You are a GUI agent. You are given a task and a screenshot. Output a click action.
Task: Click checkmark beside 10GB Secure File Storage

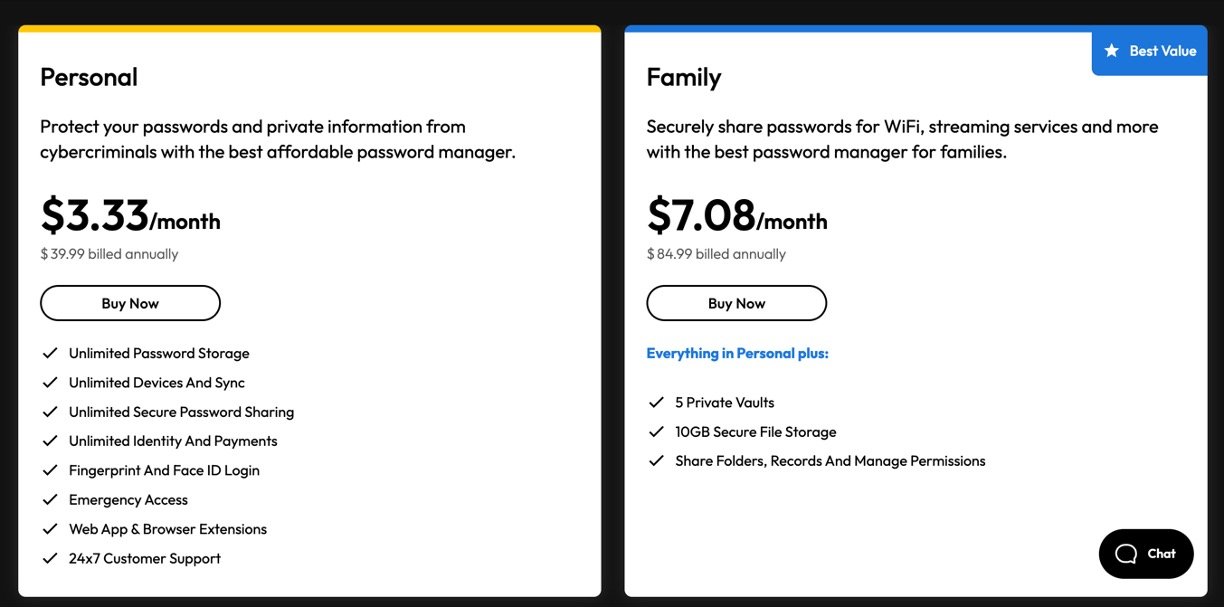[x=656, y=432]
